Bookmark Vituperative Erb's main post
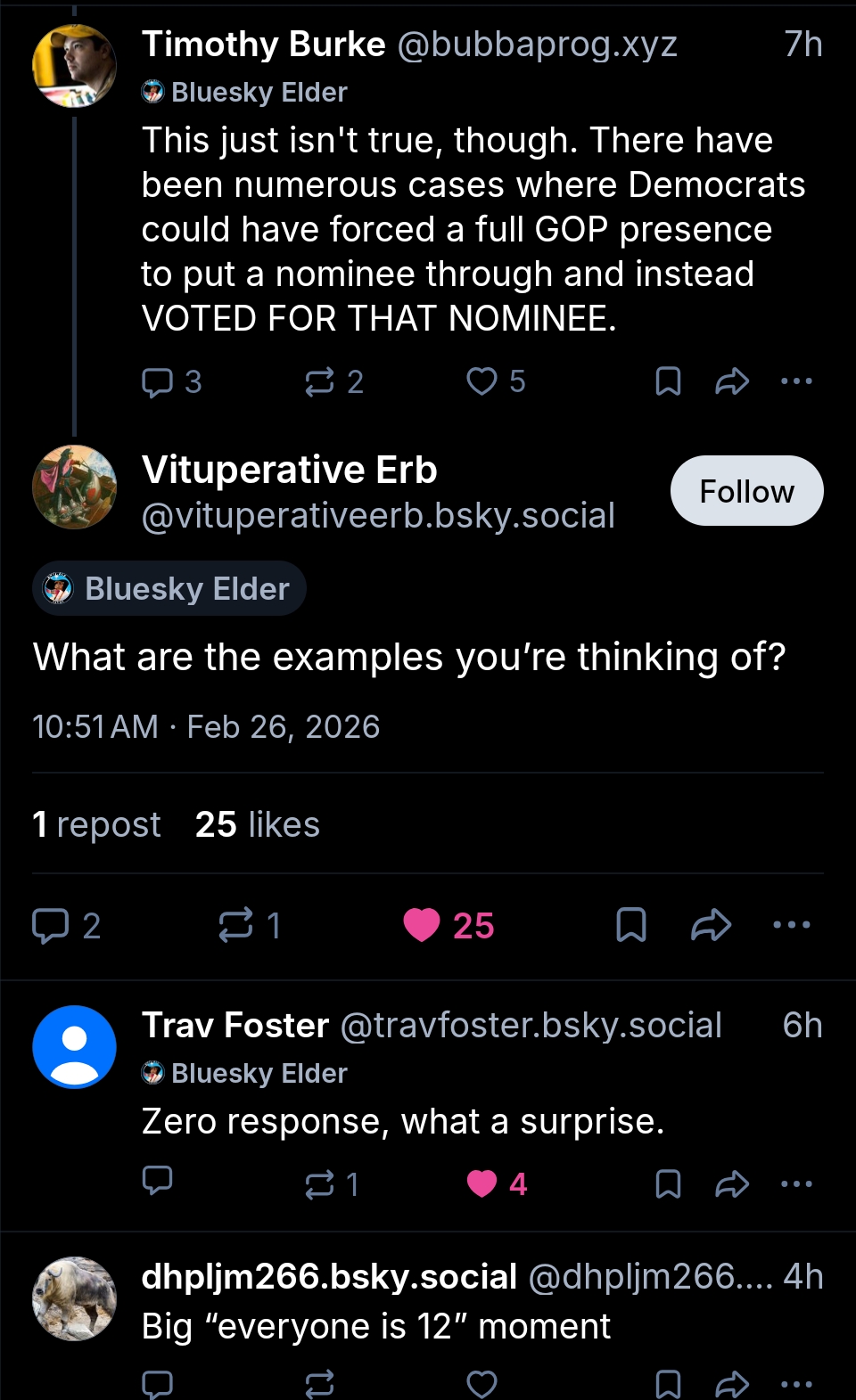This screenshot has width=856, height=1400. (631, 925)
